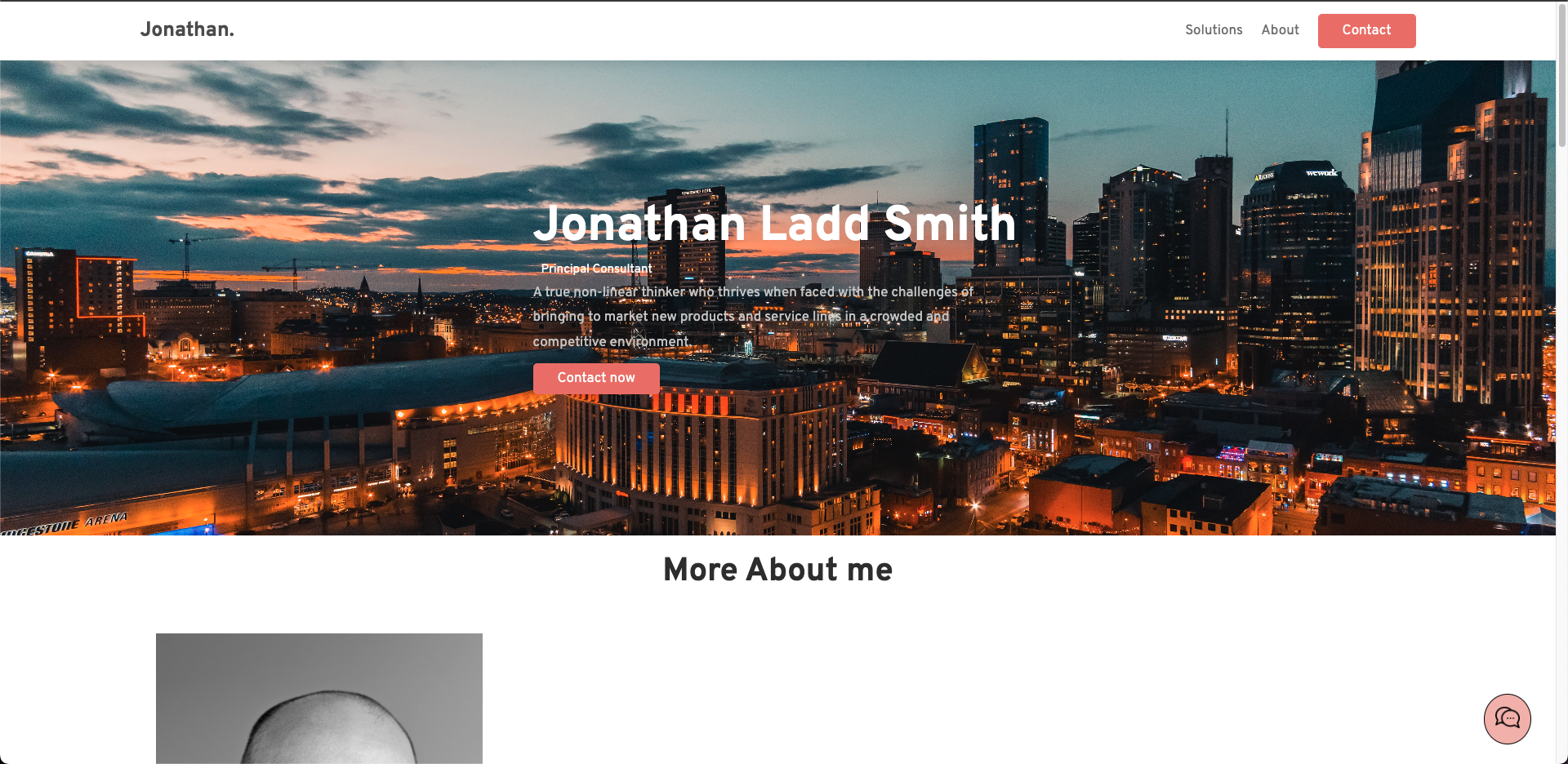Click the Principal Consultant subtitle text
Viewport: 1568px width, 764px height.
click(596, 269)
